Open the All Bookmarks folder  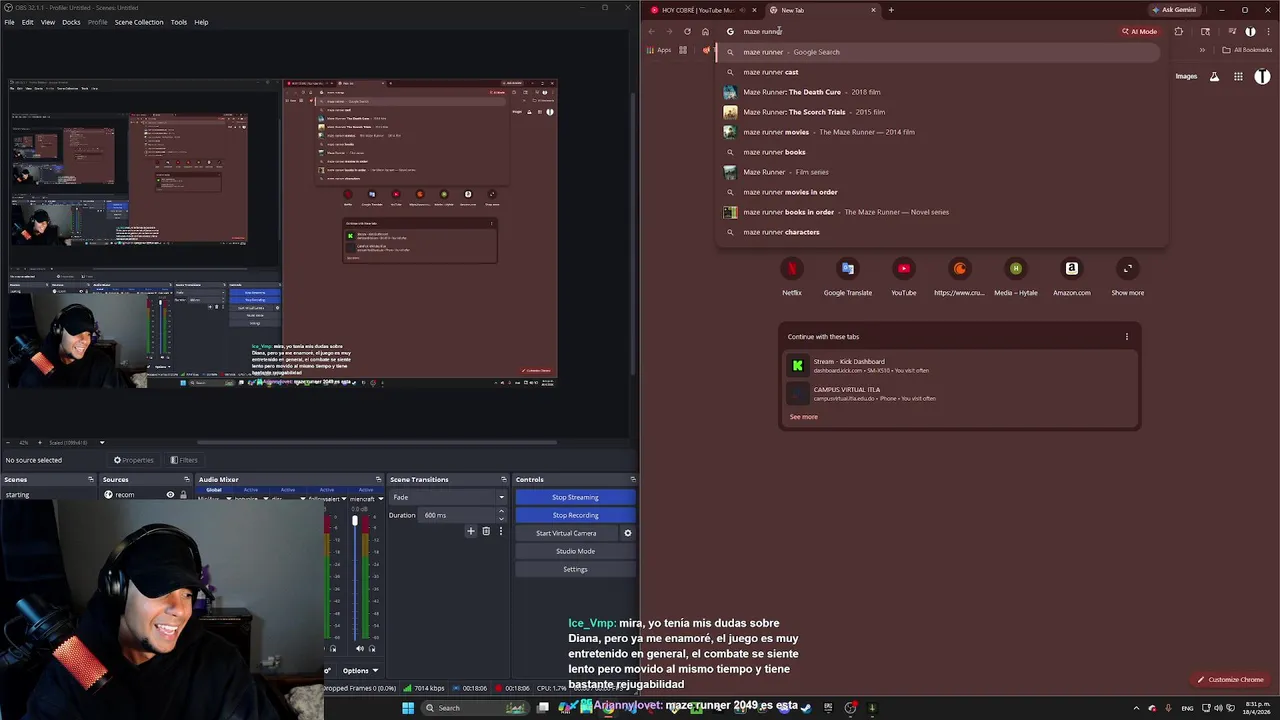point(1248,50)
